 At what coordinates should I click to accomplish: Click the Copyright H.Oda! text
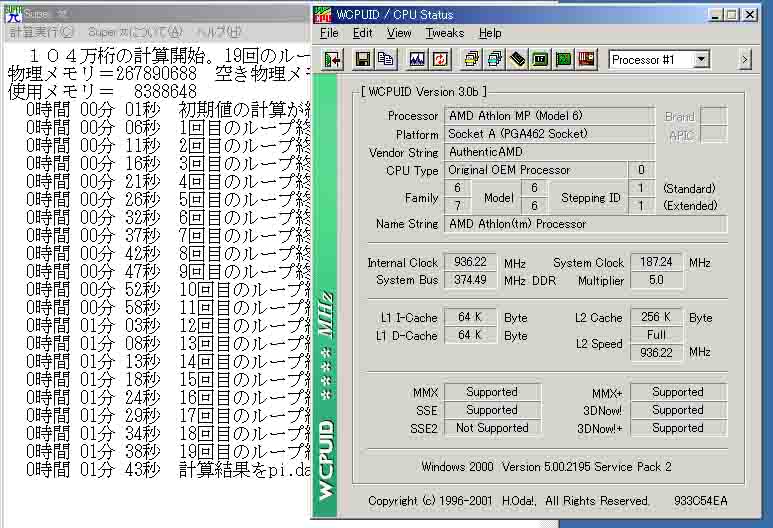pyautogui.click(x=508, y=501)
